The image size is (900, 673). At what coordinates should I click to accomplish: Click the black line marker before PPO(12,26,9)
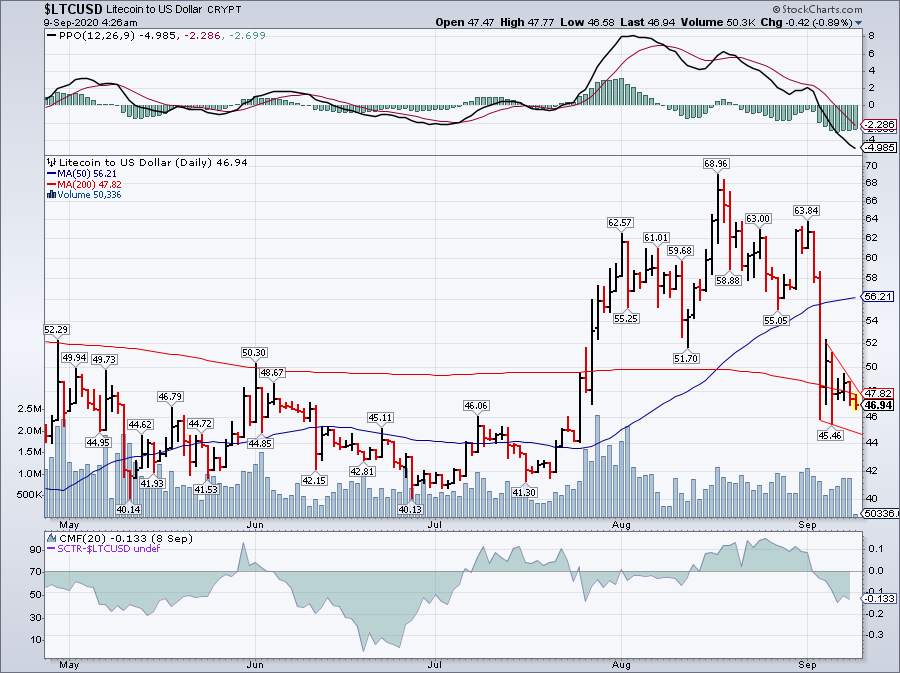tap(52, 36)
